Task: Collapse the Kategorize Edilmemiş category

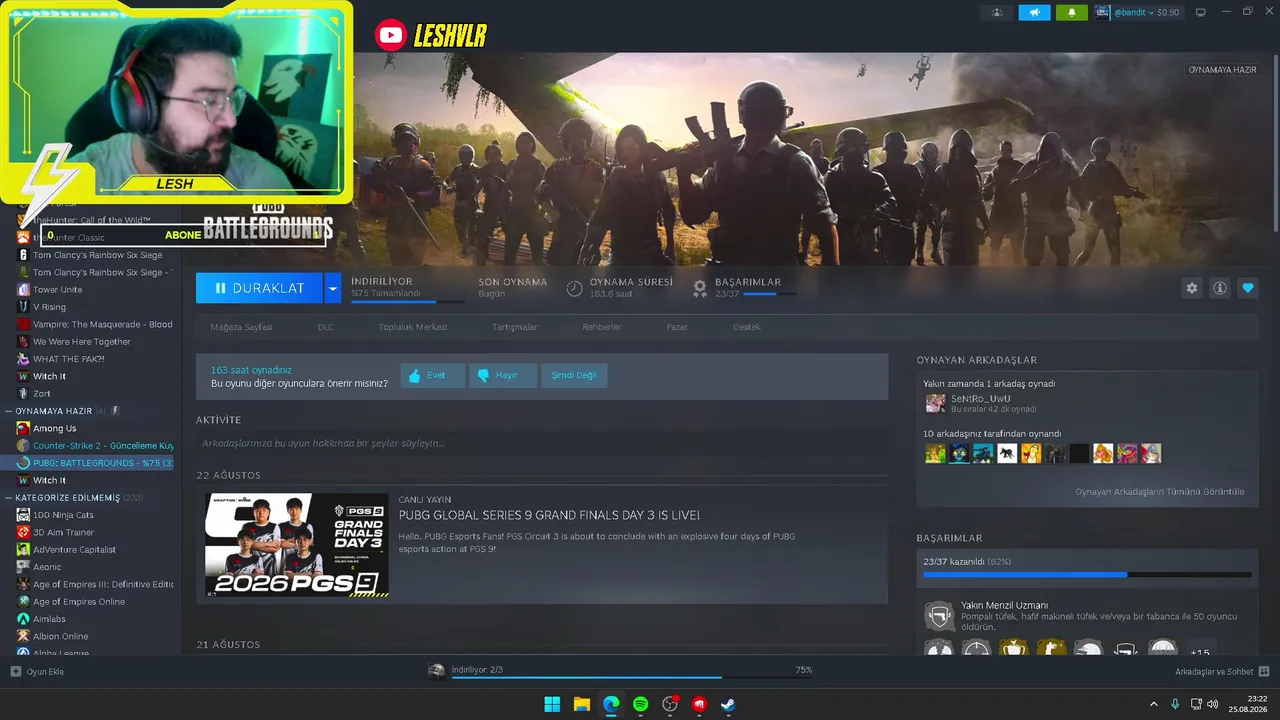Action: point(9,497)
